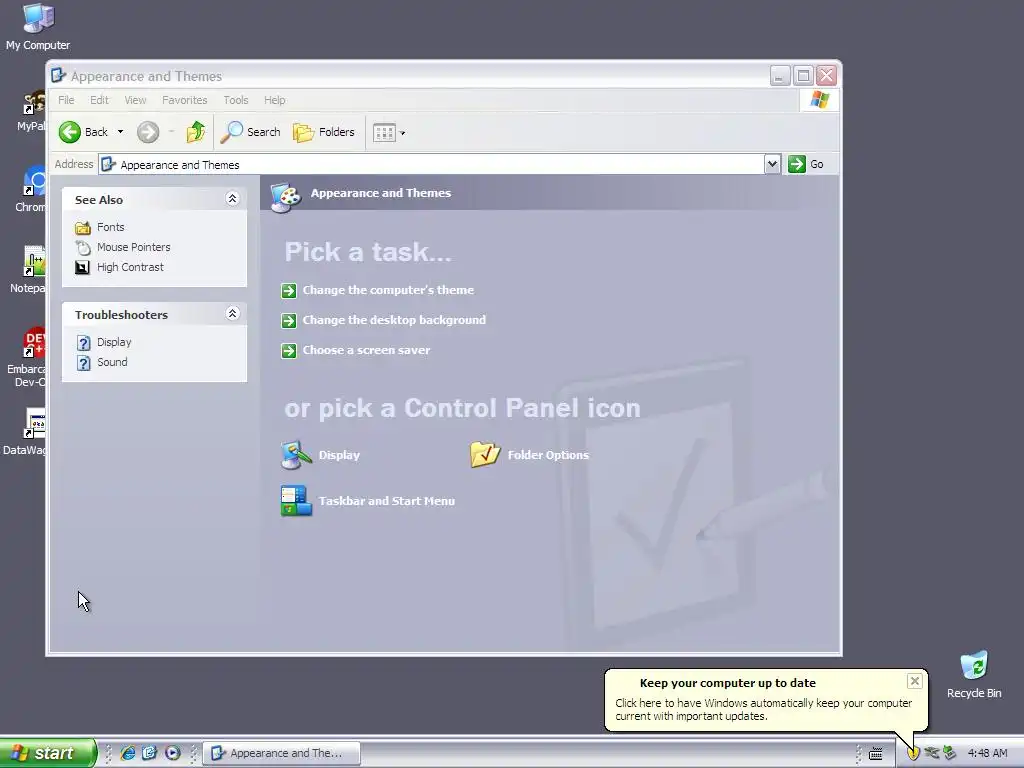Open Mouse Pointers from See Also
Screen dimensions: 1024x768
[82, 248]
